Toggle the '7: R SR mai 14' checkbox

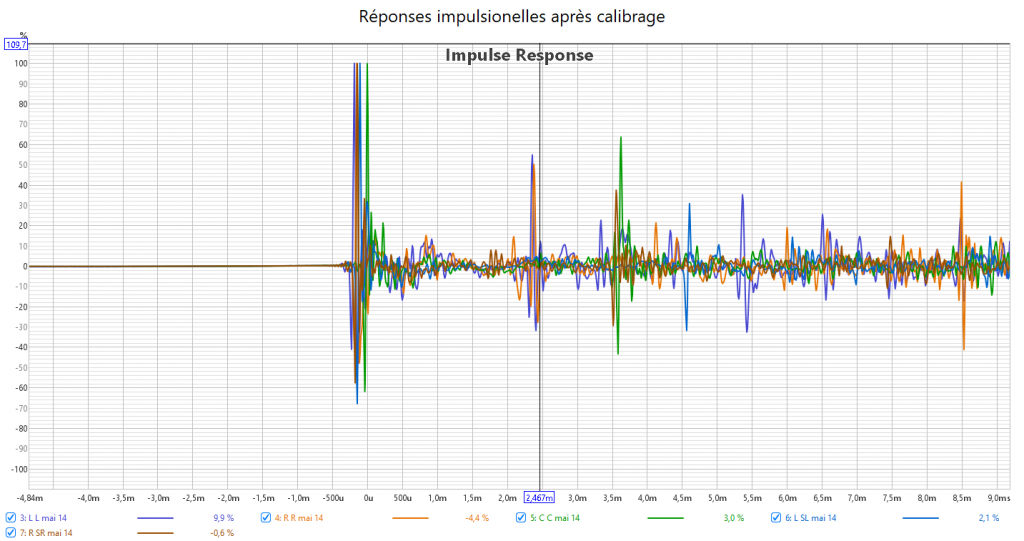(11, 533)
